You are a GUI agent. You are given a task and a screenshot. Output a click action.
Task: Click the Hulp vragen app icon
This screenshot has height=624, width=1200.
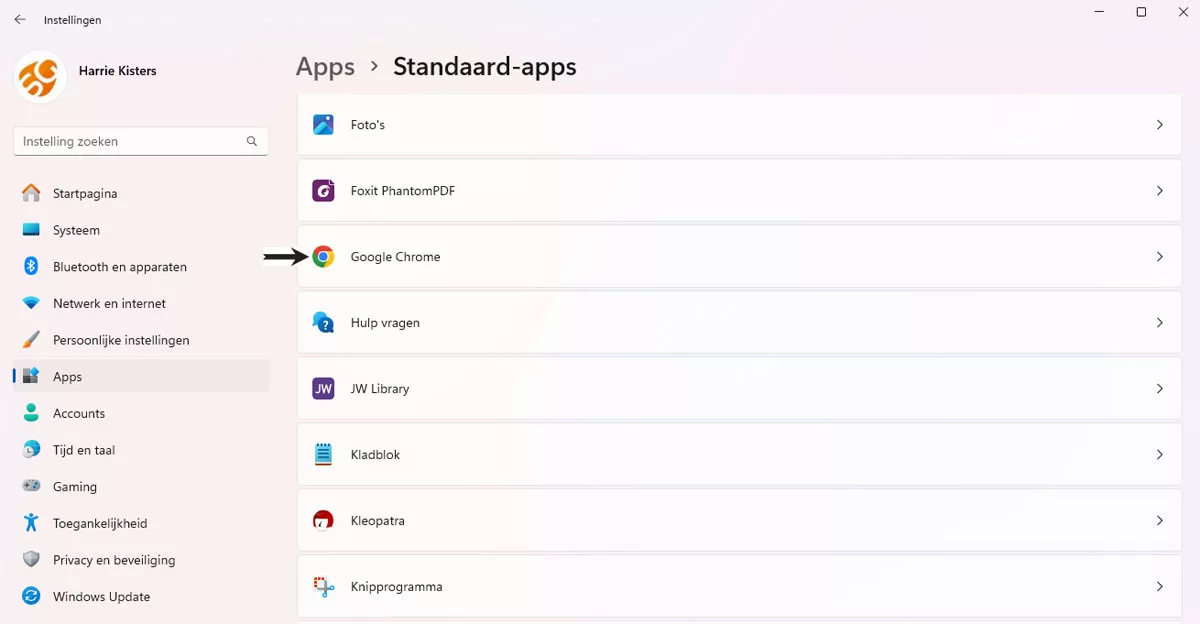(x=323, y=323)
